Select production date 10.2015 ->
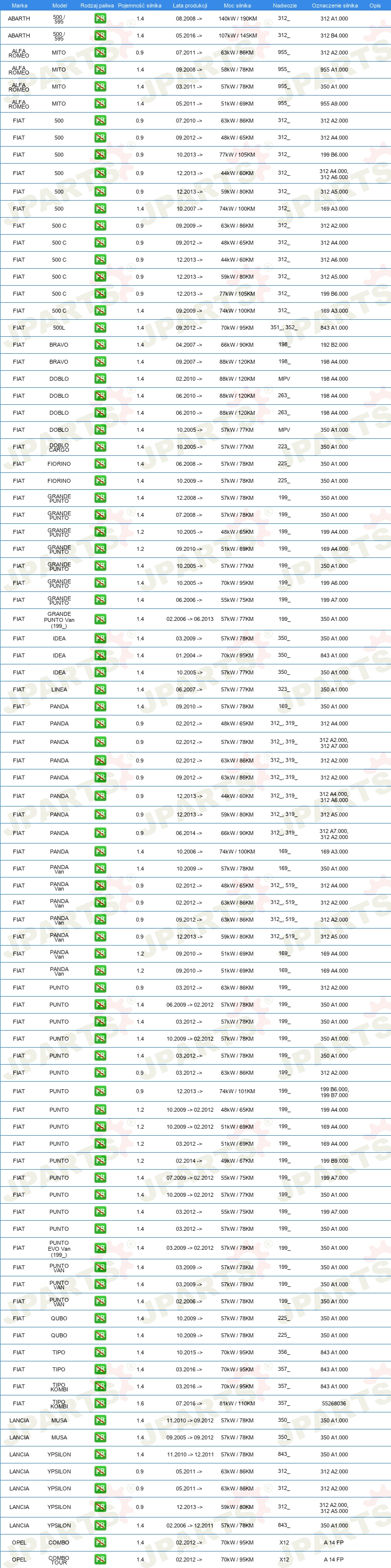Image resolution: width=391 pixels, height=1568 pixels. [189, 1352]
